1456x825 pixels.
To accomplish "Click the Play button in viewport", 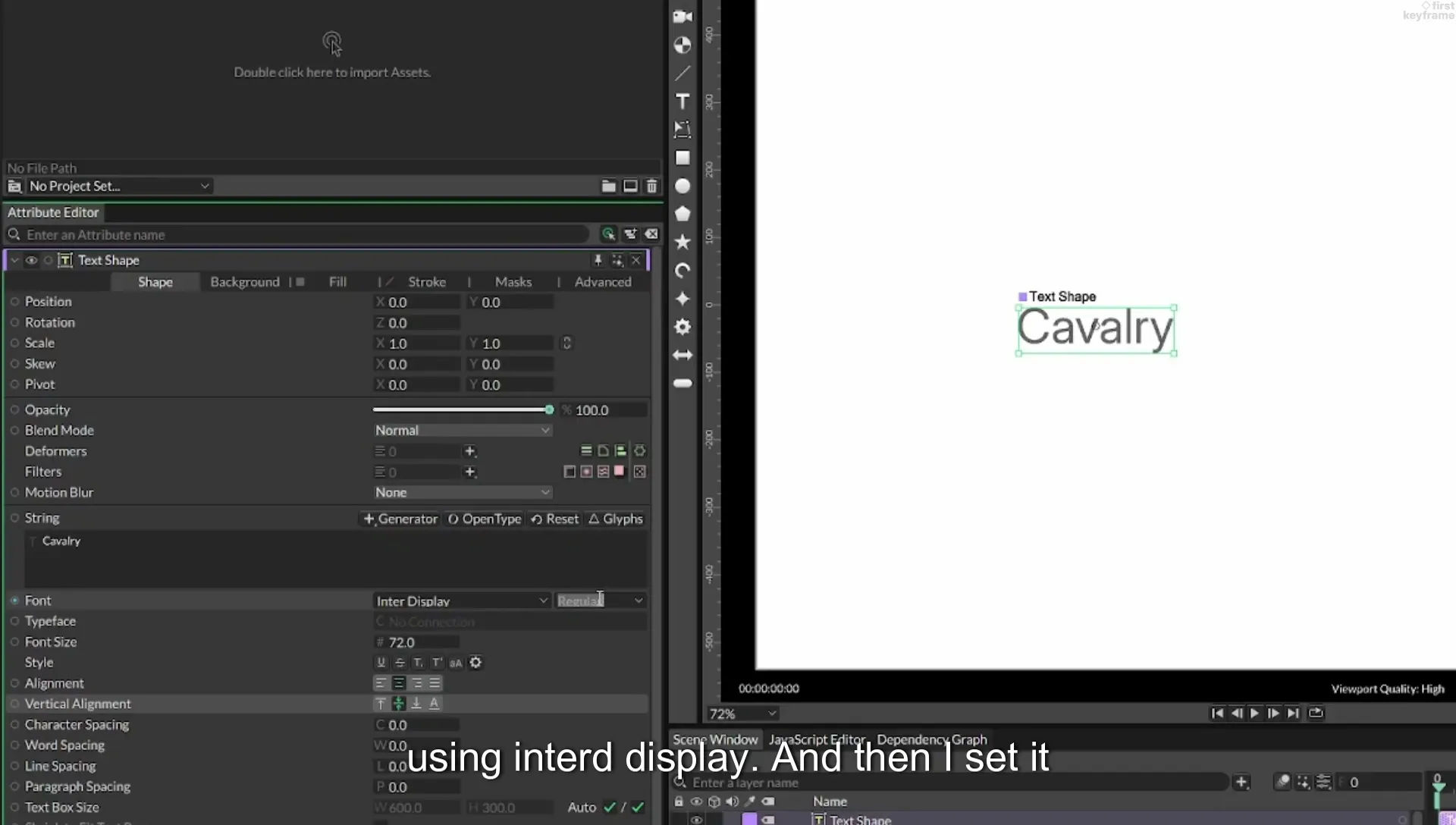I will (x=1254, y=713).
